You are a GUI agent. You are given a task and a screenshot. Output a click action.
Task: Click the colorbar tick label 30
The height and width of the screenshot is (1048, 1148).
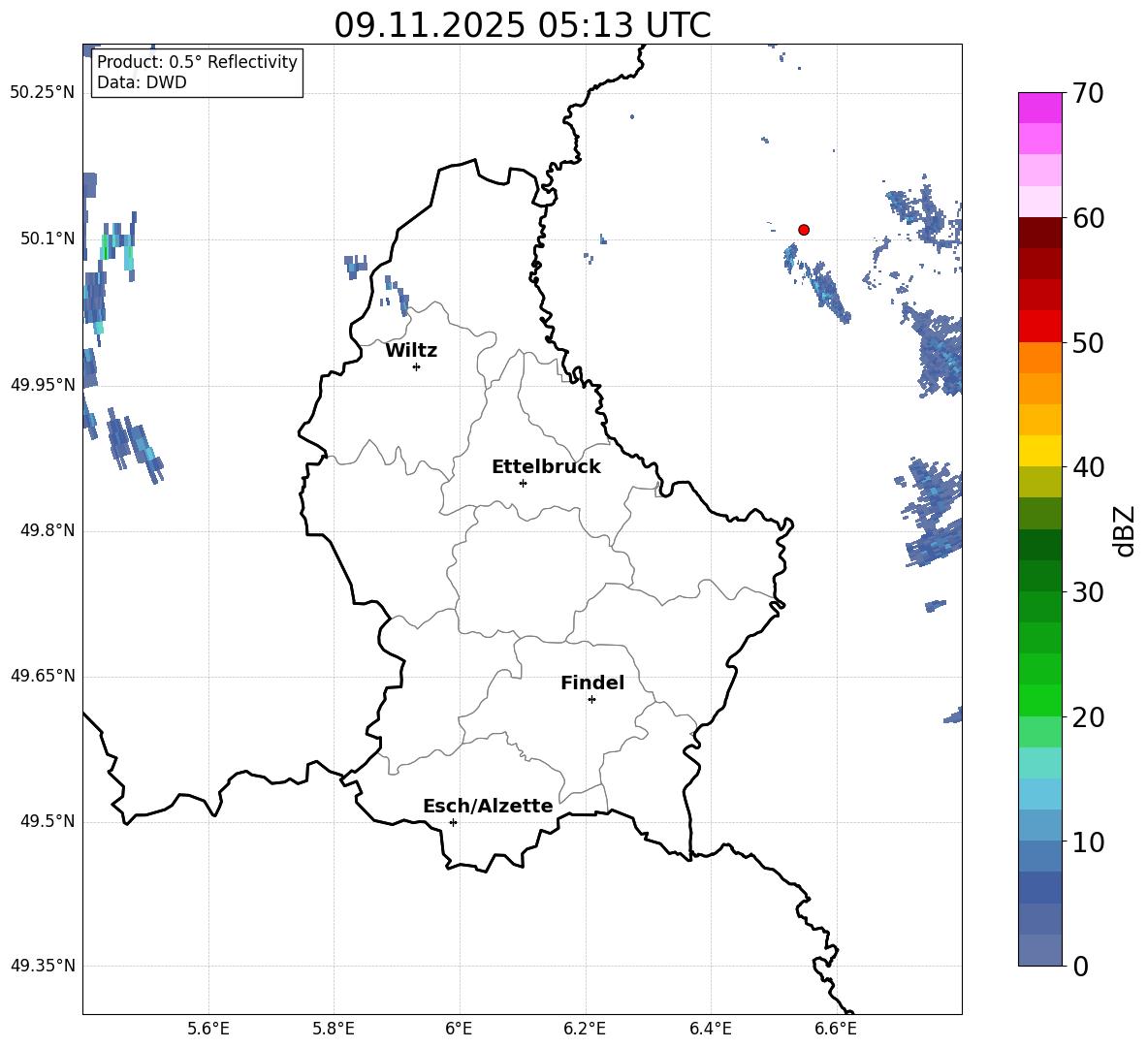click(1088, 592)
